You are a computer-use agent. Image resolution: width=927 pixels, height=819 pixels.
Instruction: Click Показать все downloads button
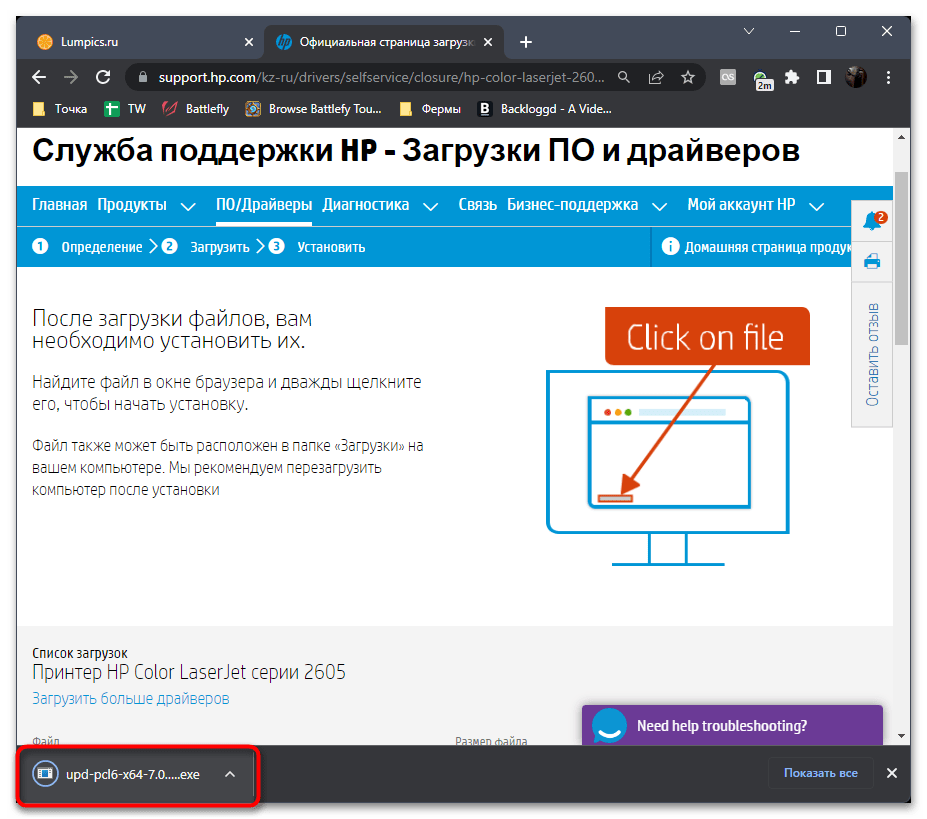(x=821, y=773)
